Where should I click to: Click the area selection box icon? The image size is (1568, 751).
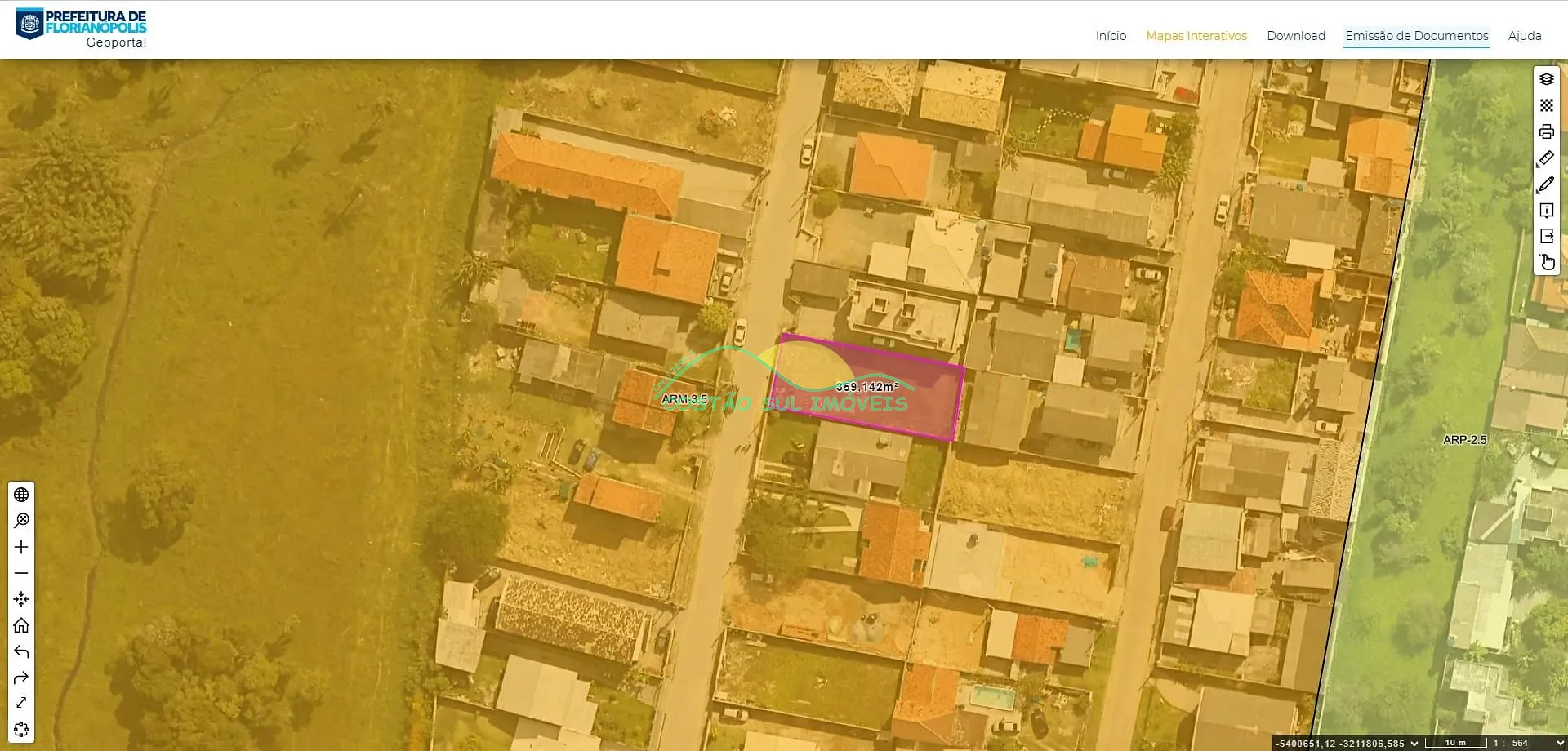[21, 729]
